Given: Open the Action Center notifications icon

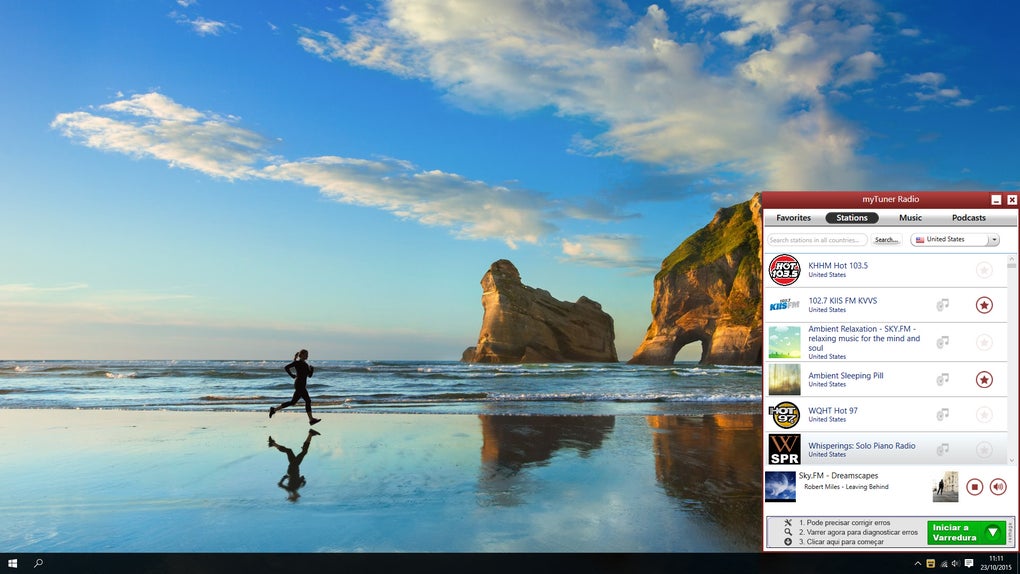Looking at the screenshot, I should [969, 564].
